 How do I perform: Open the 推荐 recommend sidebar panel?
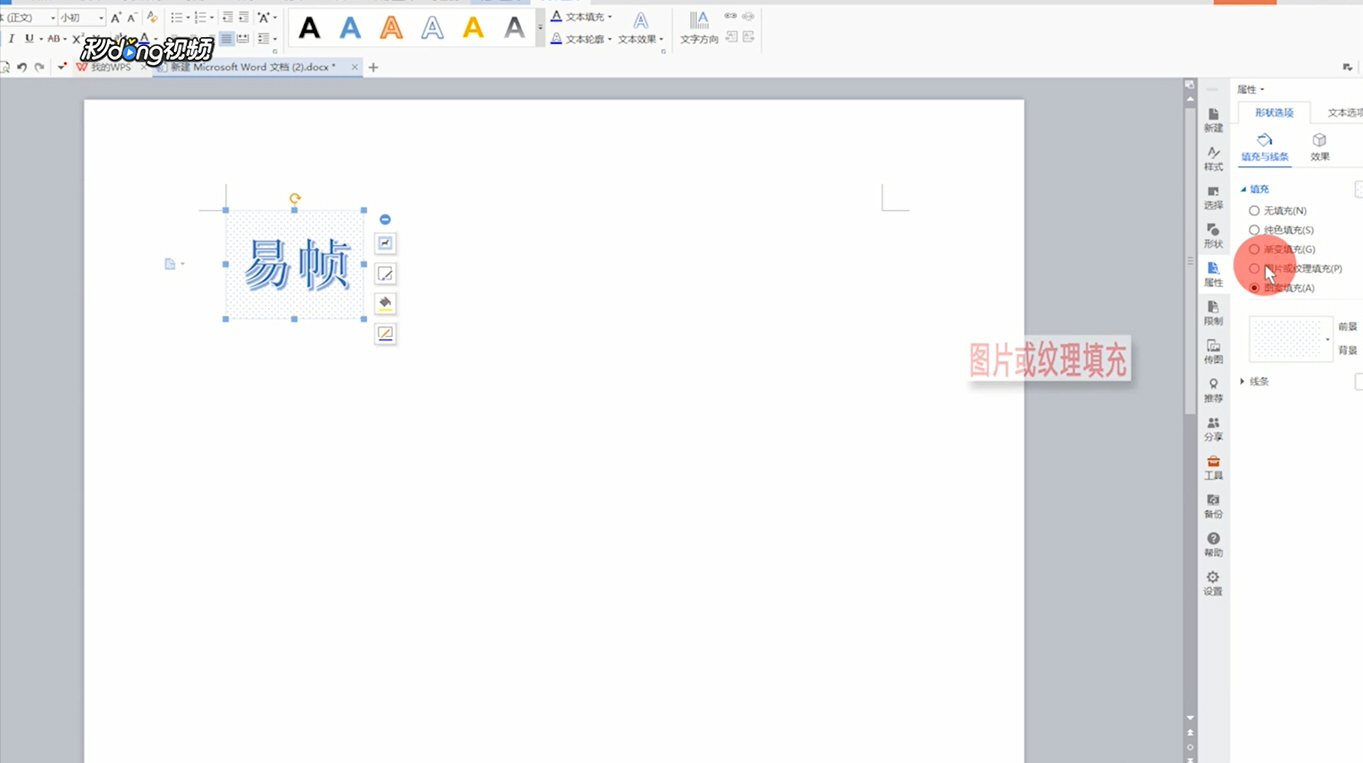[x=1213, y=390]
